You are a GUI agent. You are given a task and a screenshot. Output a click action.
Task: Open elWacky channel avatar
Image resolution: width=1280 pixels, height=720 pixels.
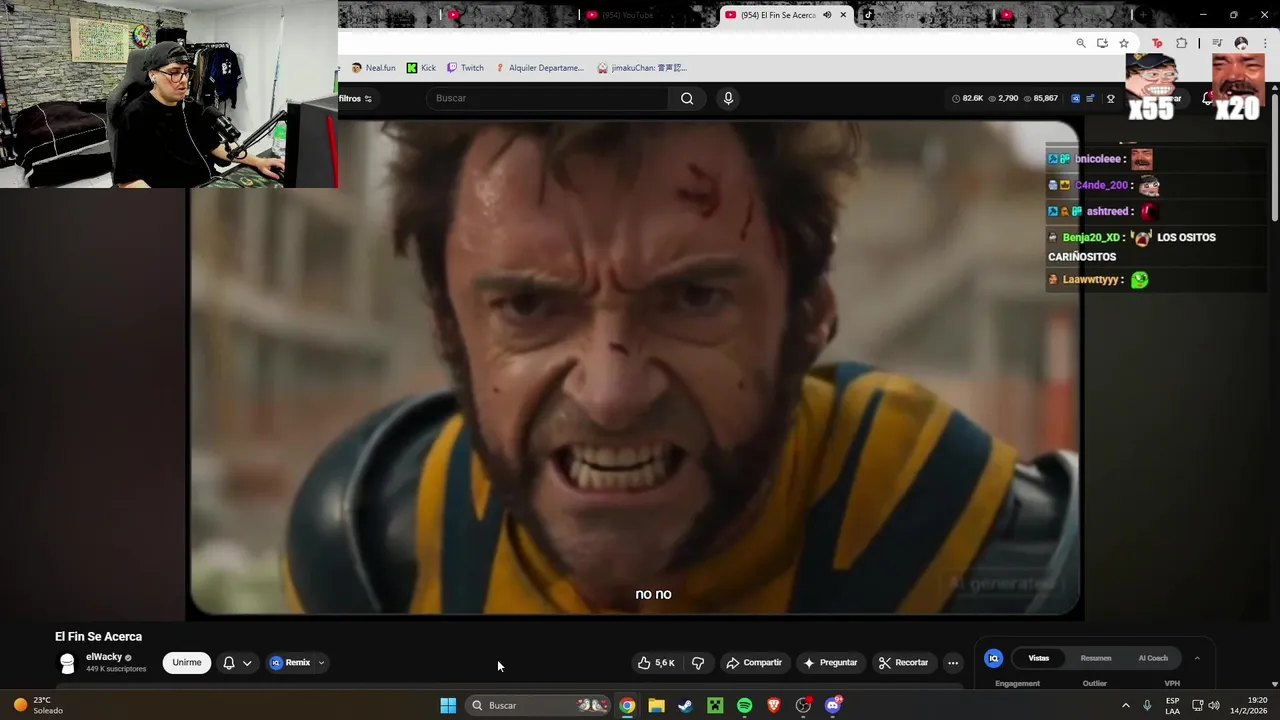click(x=67, y=663)
